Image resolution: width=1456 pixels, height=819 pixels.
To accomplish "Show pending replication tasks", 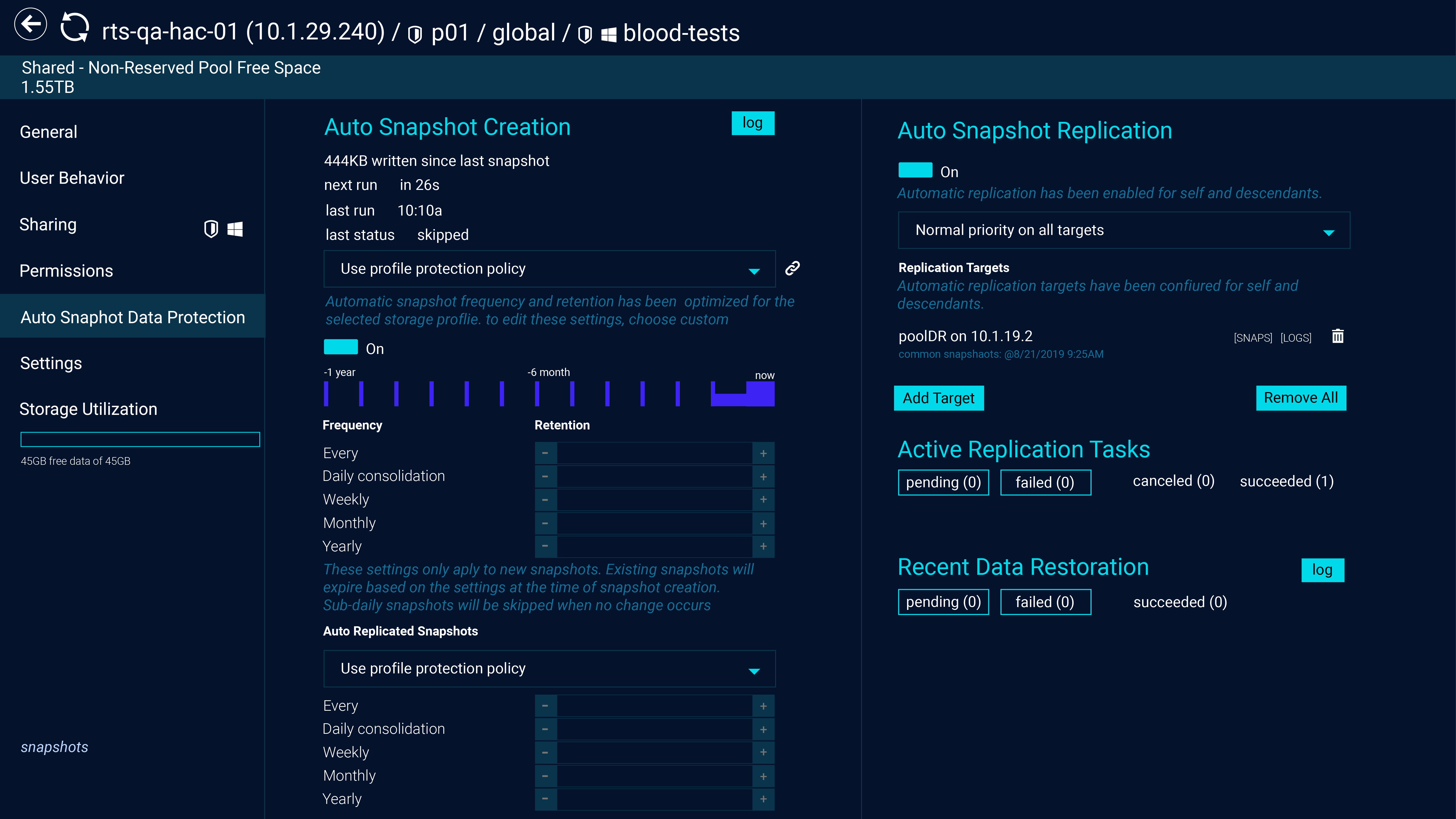I will tap(943, 482).
